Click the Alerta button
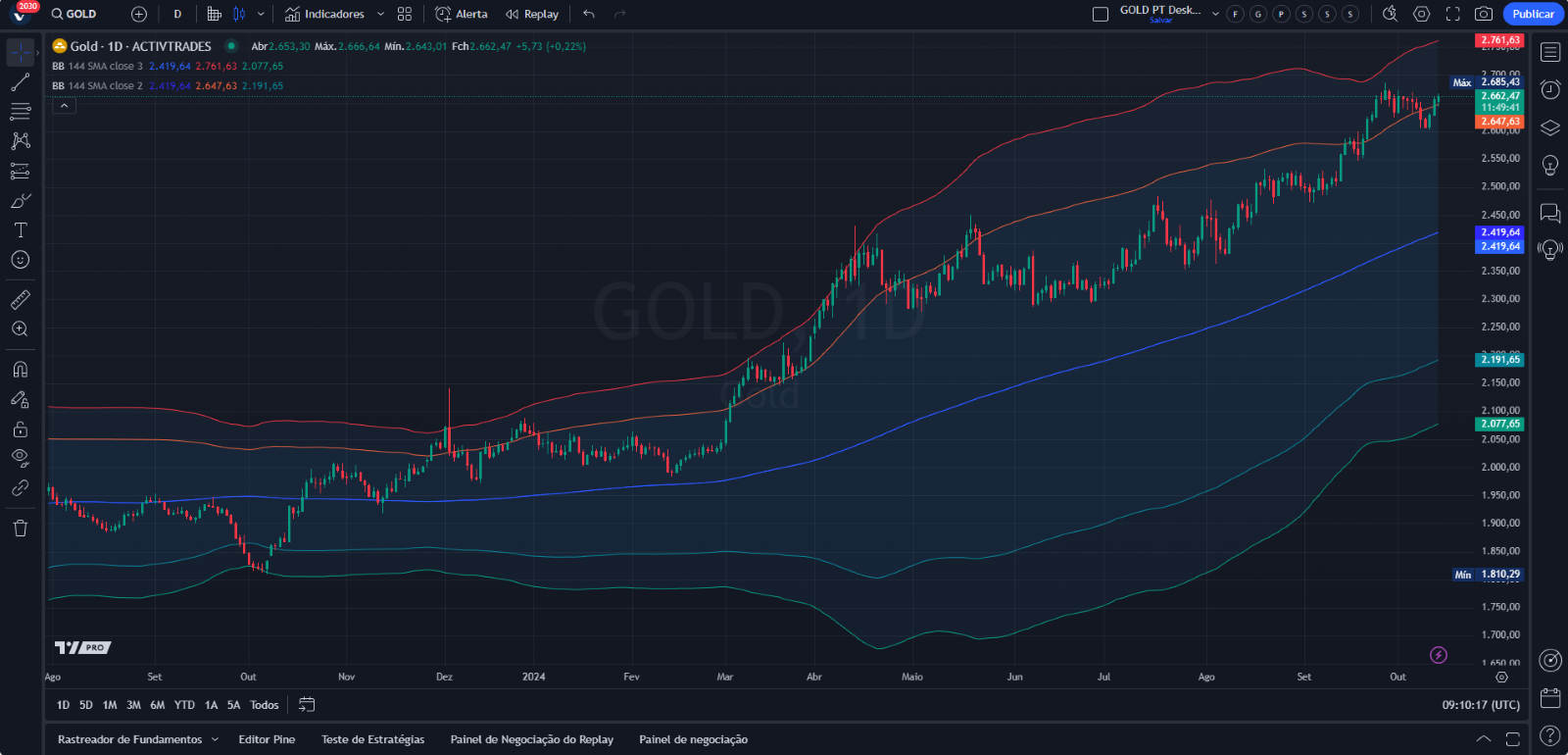This screenshot has height=755, width=1568. pos(462,14)
